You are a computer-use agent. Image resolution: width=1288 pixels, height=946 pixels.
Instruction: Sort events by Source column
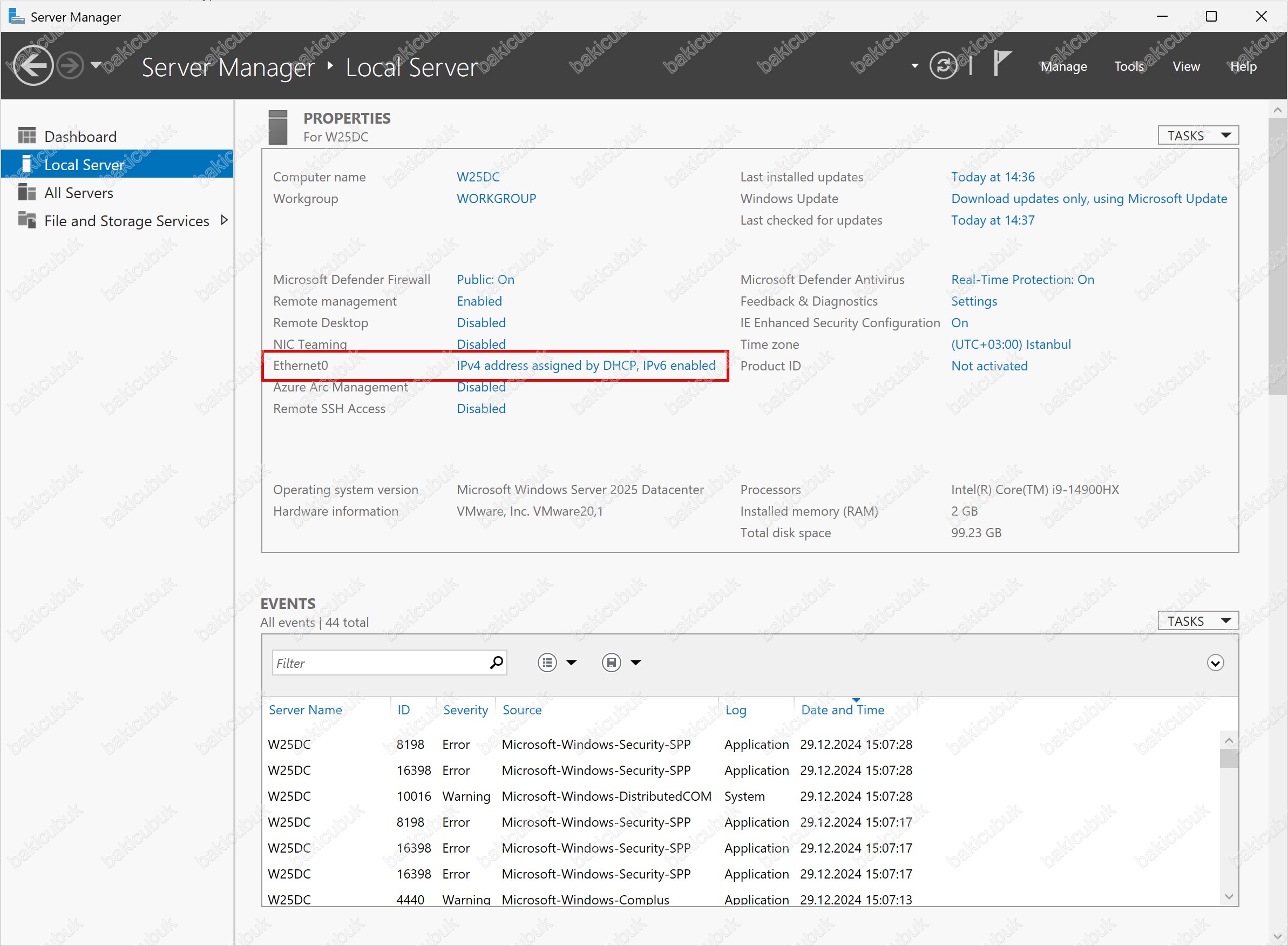click(x=521, y=709)
